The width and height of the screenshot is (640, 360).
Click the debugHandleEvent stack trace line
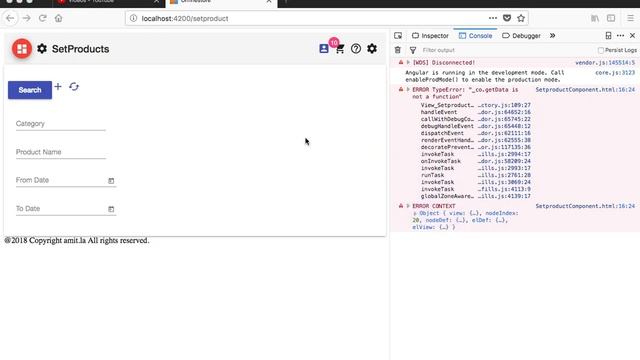476,126
